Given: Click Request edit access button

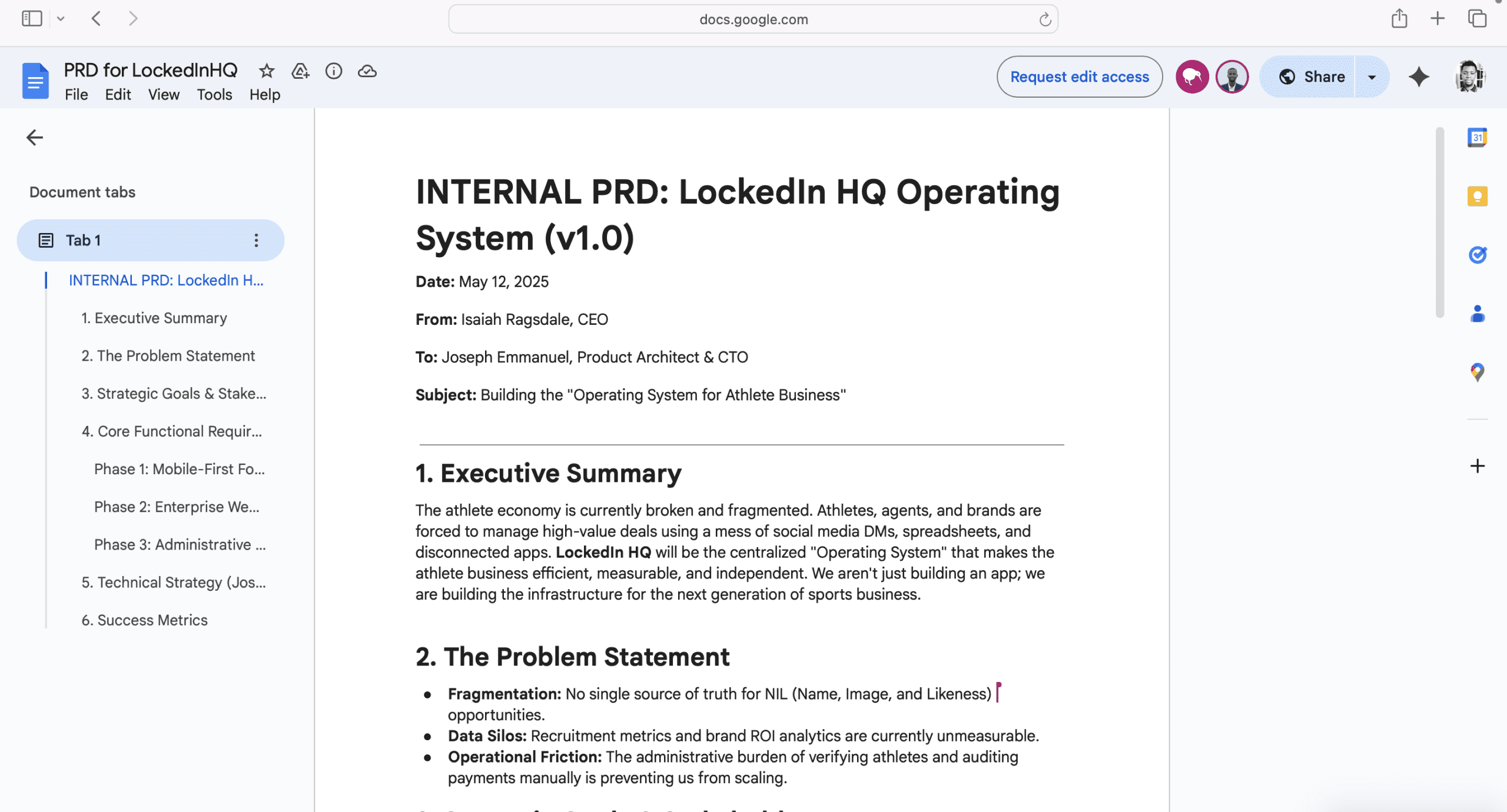Looking at the screenshot, I should (x=1079, y=77).
